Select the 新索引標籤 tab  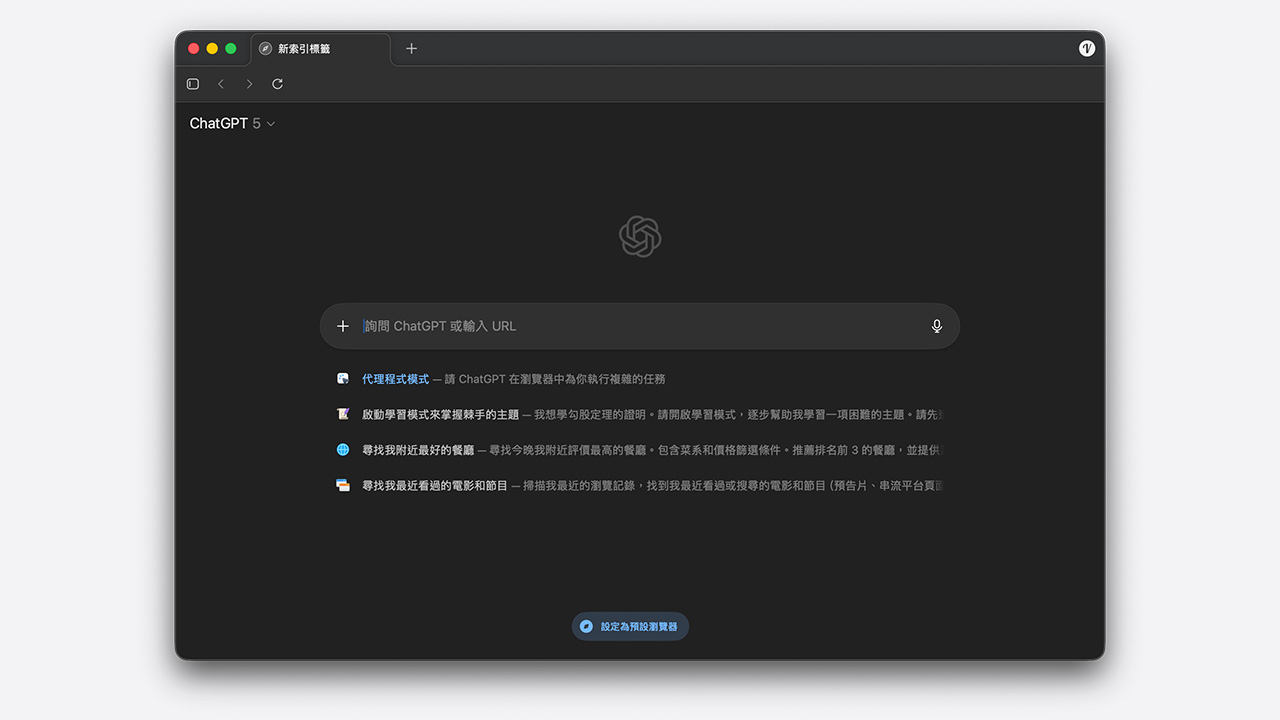click(320, 48)
